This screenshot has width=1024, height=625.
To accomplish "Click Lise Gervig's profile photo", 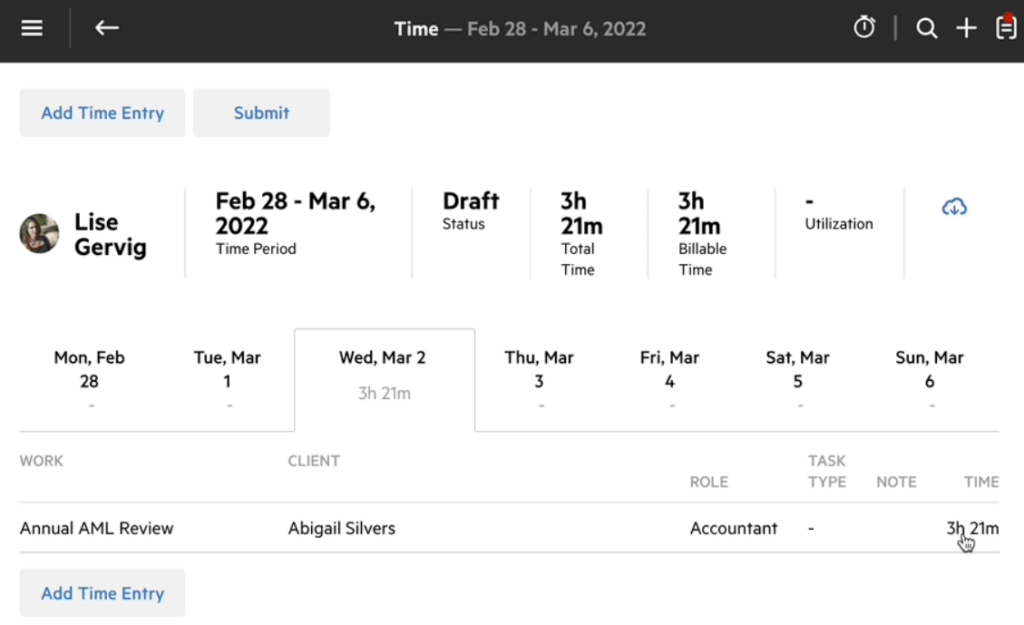I will [x=39, y=233].
